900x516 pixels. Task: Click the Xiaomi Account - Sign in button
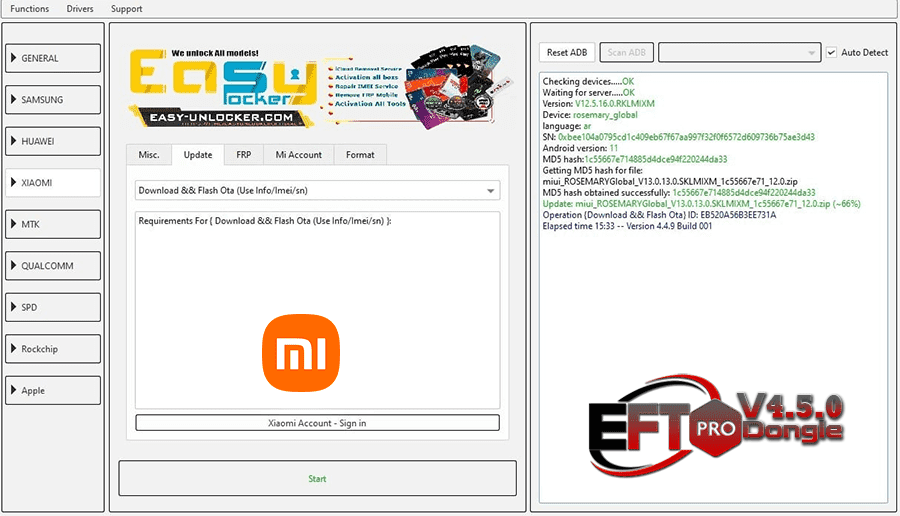(317, 423)
